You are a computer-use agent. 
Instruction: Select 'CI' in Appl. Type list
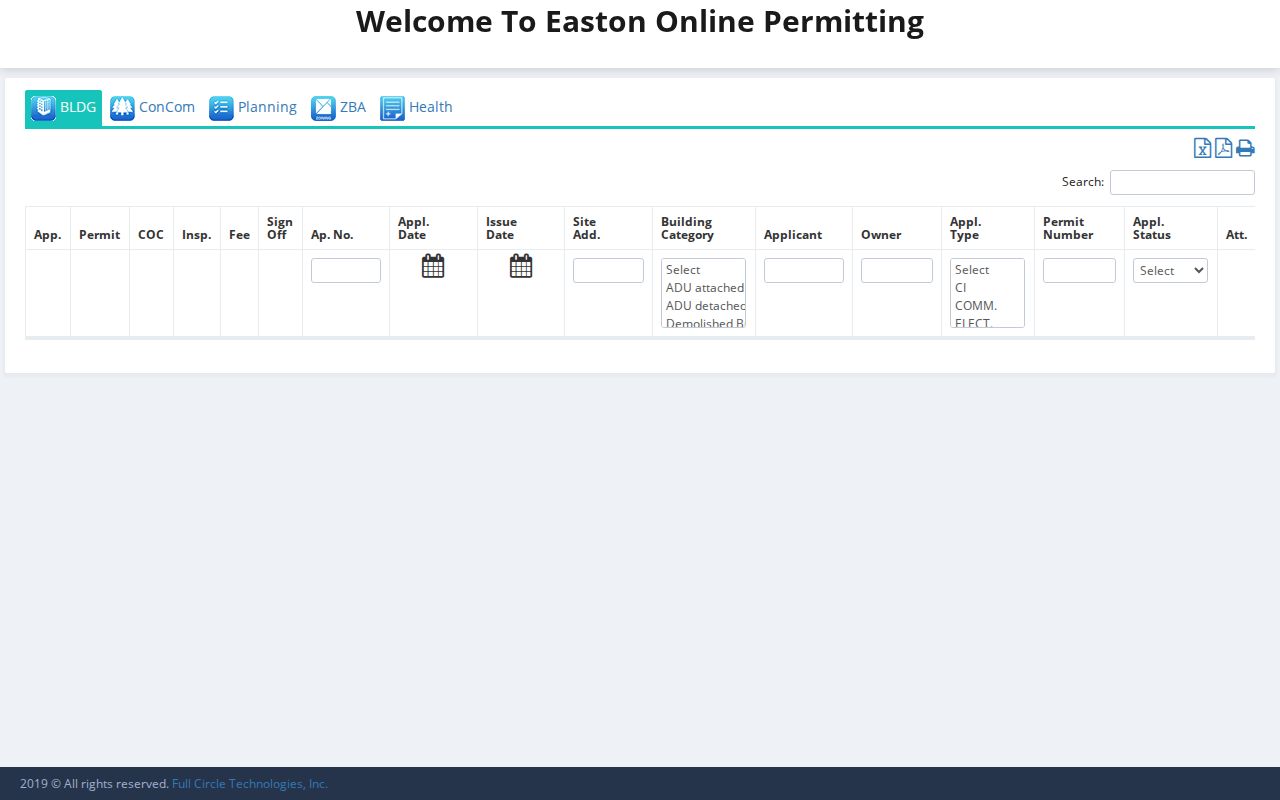pyautogui.click(x=986, y=288)
